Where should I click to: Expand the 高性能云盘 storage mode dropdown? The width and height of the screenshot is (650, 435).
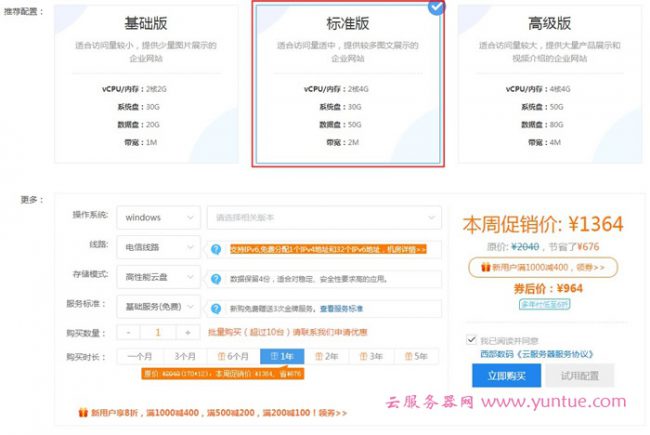(x=158, y=278)
